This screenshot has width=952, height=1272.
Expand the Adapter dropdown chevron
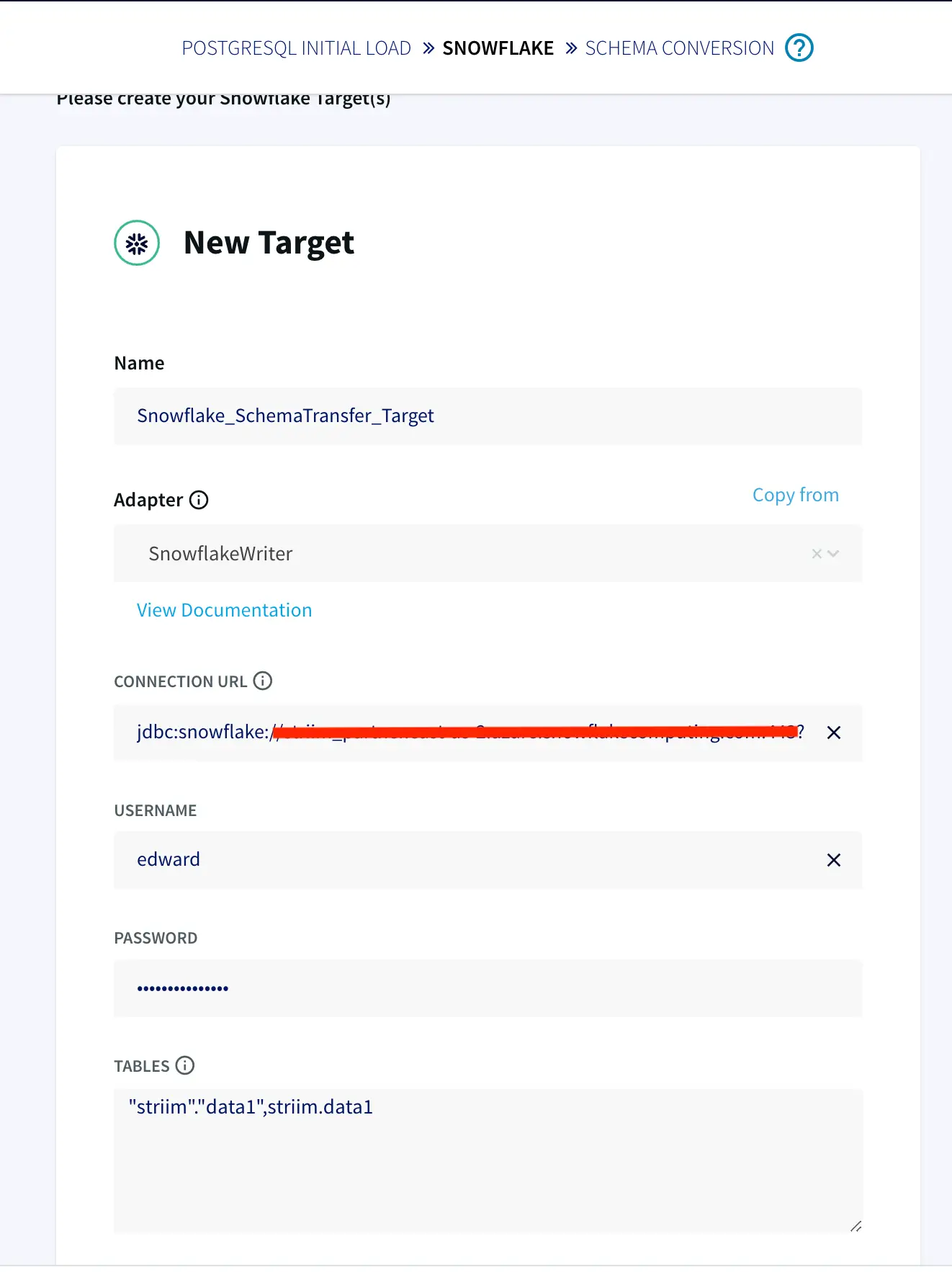(x=833, y=553)
